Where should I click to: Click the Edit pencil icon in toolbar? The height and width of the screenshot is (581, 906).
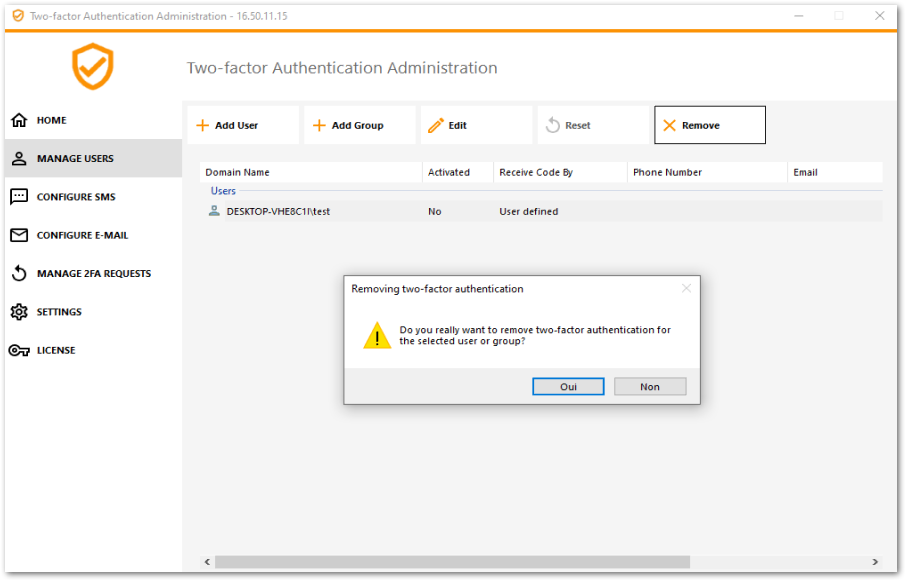437,124
